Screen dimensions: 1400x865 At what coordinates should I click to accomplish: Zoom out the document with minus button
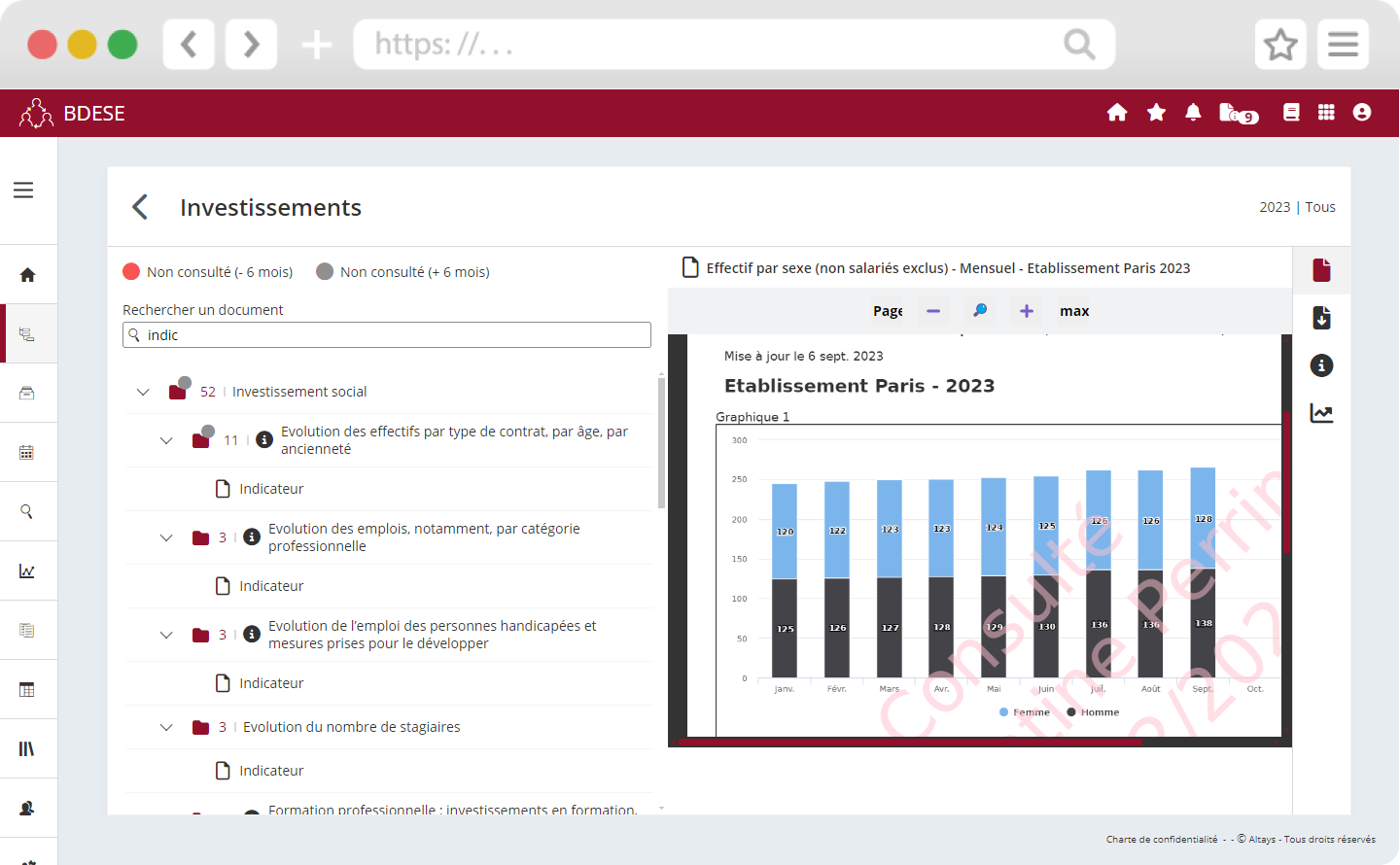pyautogui.click(x=933, y=311)
